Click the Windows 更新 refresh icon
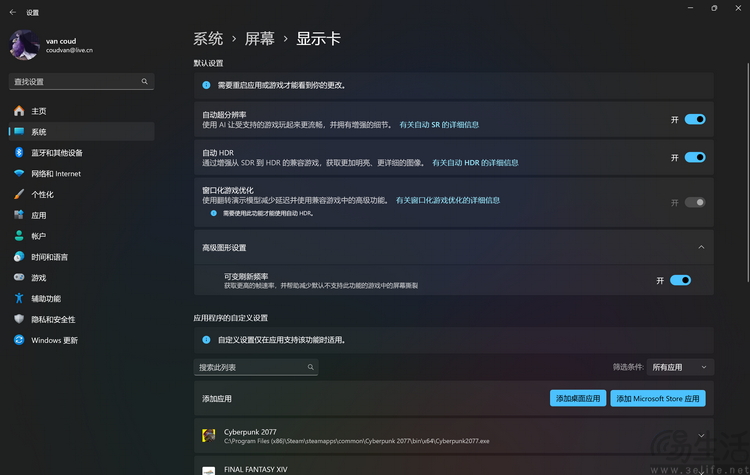750x475 pixels. point(19,340)
